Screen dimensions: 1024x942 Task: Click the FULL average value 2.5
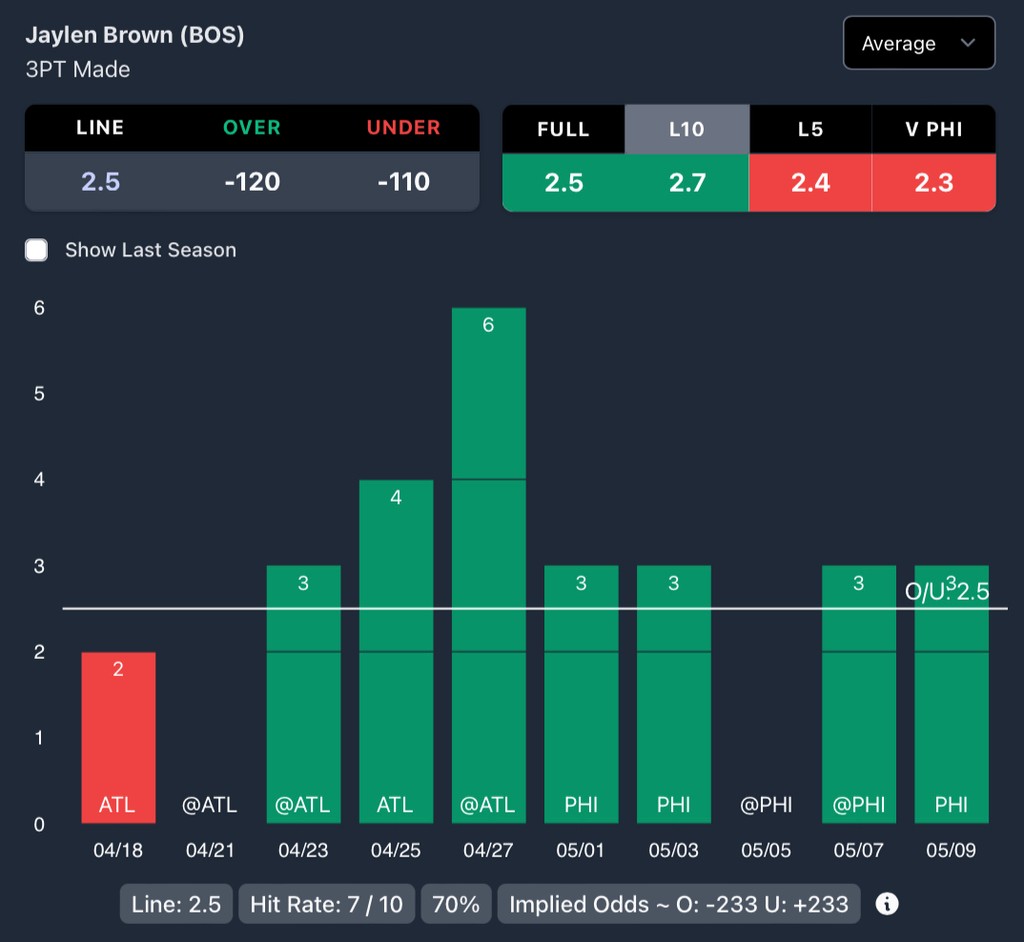[564, 183]
